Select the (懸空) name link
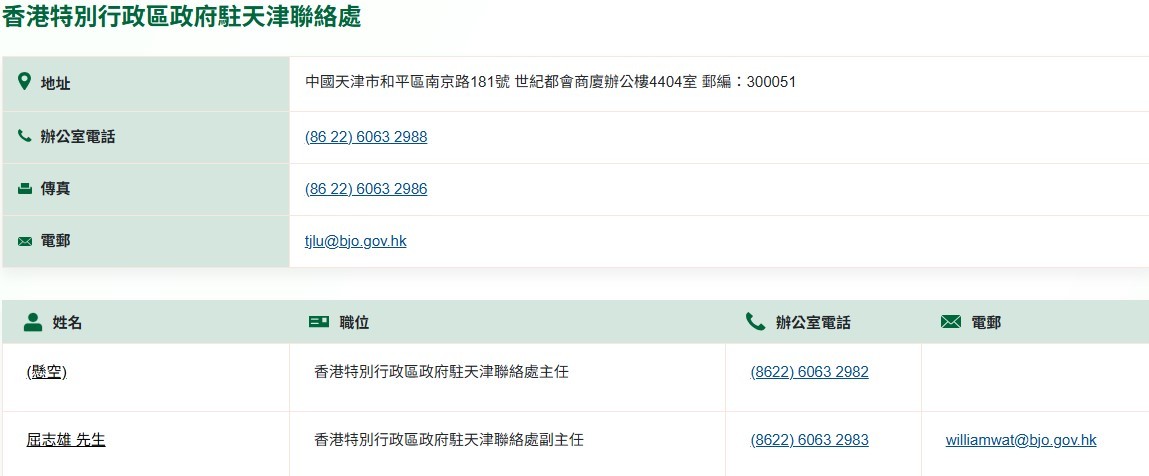 47,372
